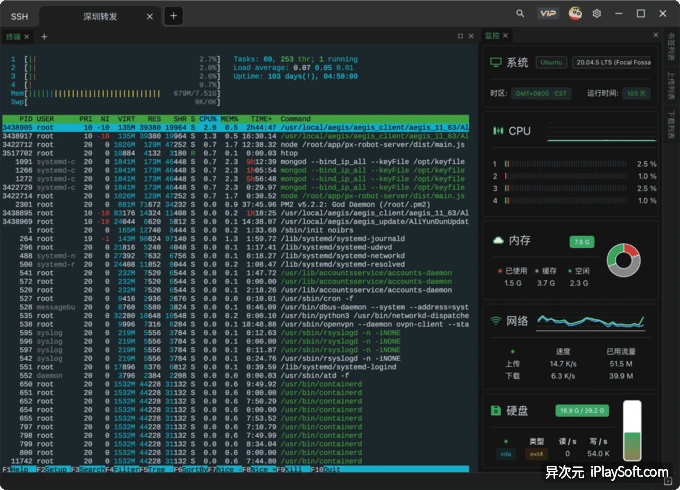This screenshot has height=490, width=680.
Task: Sort by TIME+ column header
Action: [x=261, y=119]
